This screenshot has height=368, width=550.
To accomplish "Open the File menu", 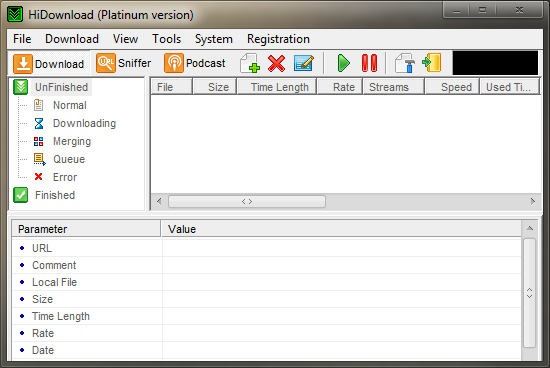I will click(x=22, y=39).
